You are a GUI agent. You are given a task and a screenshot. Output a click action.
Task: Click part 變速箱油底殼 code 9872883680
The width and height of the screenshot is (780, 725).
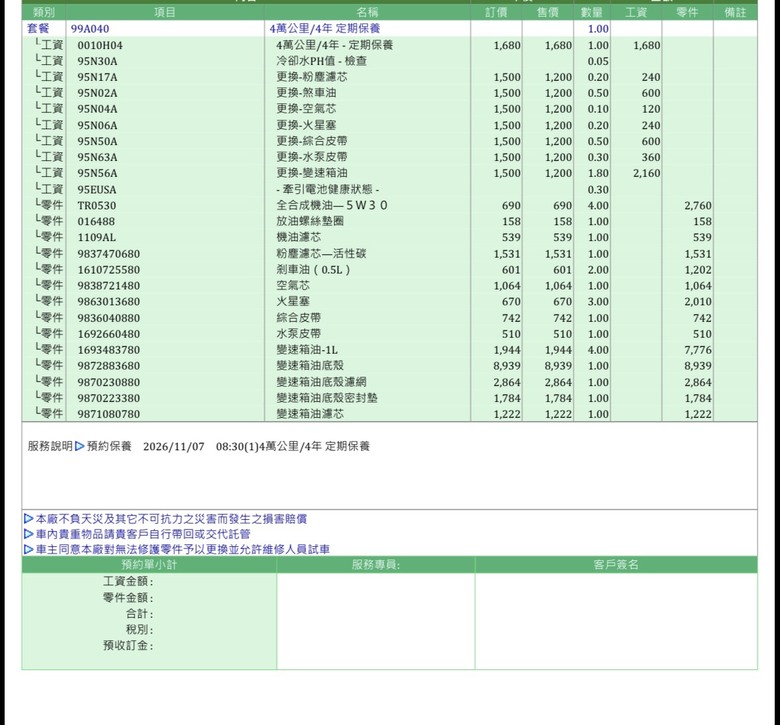click(x=108, y=366)
